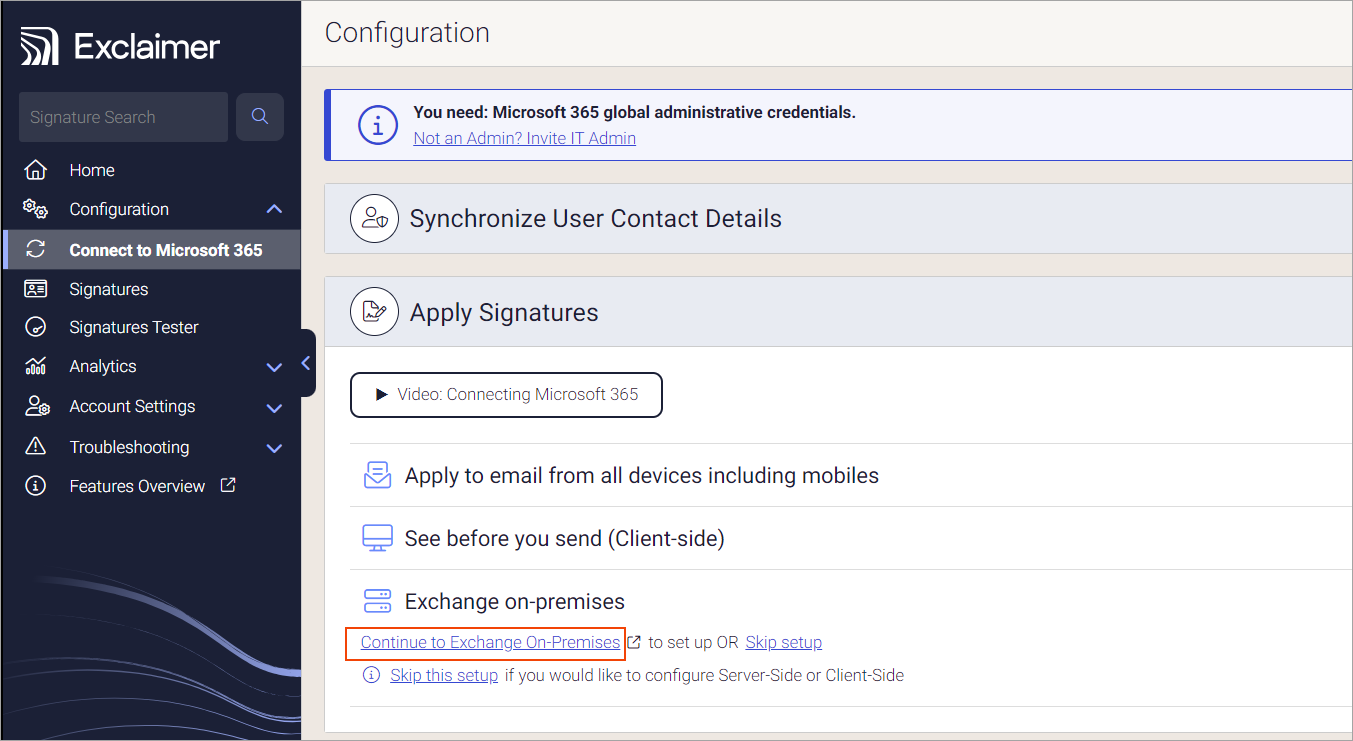
Task: Click the Configuration page title
Action: (x=407, y=32)
